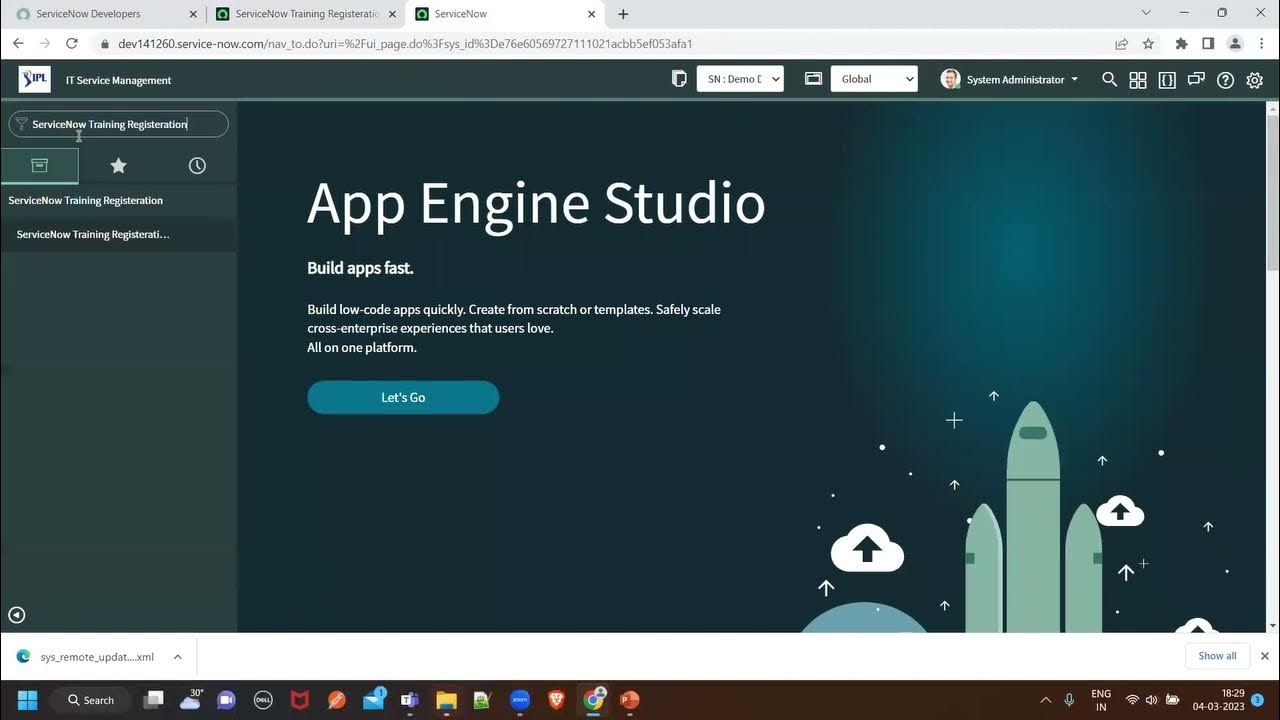Open the ENG IN language switcher
Image resolution: width=1280 pixels, height=720 pixels.
tap(1100, 700)
